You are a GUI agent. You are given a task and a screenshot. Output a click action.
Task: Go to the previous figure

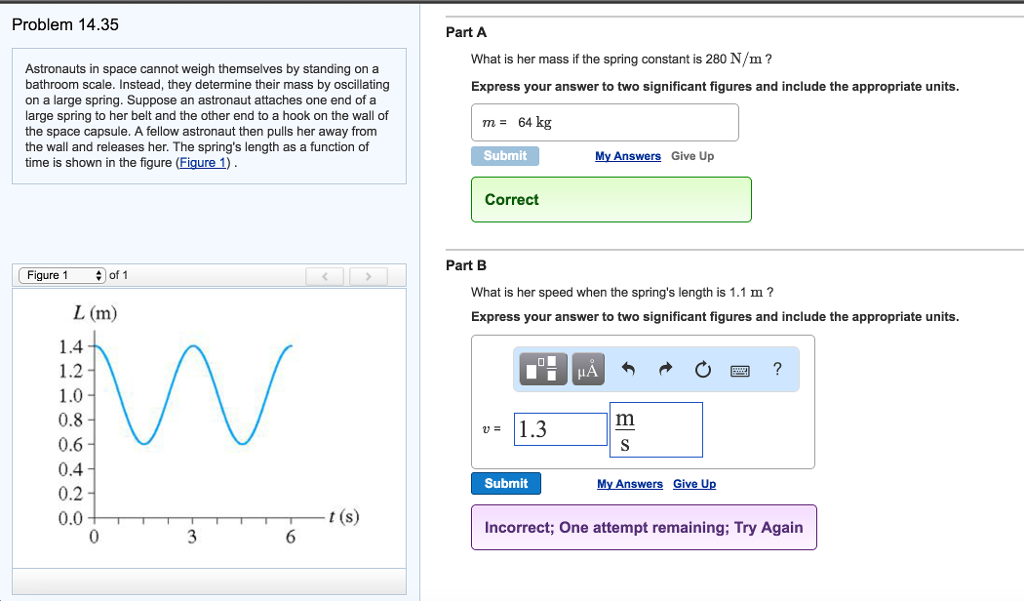tap(325, 276)
